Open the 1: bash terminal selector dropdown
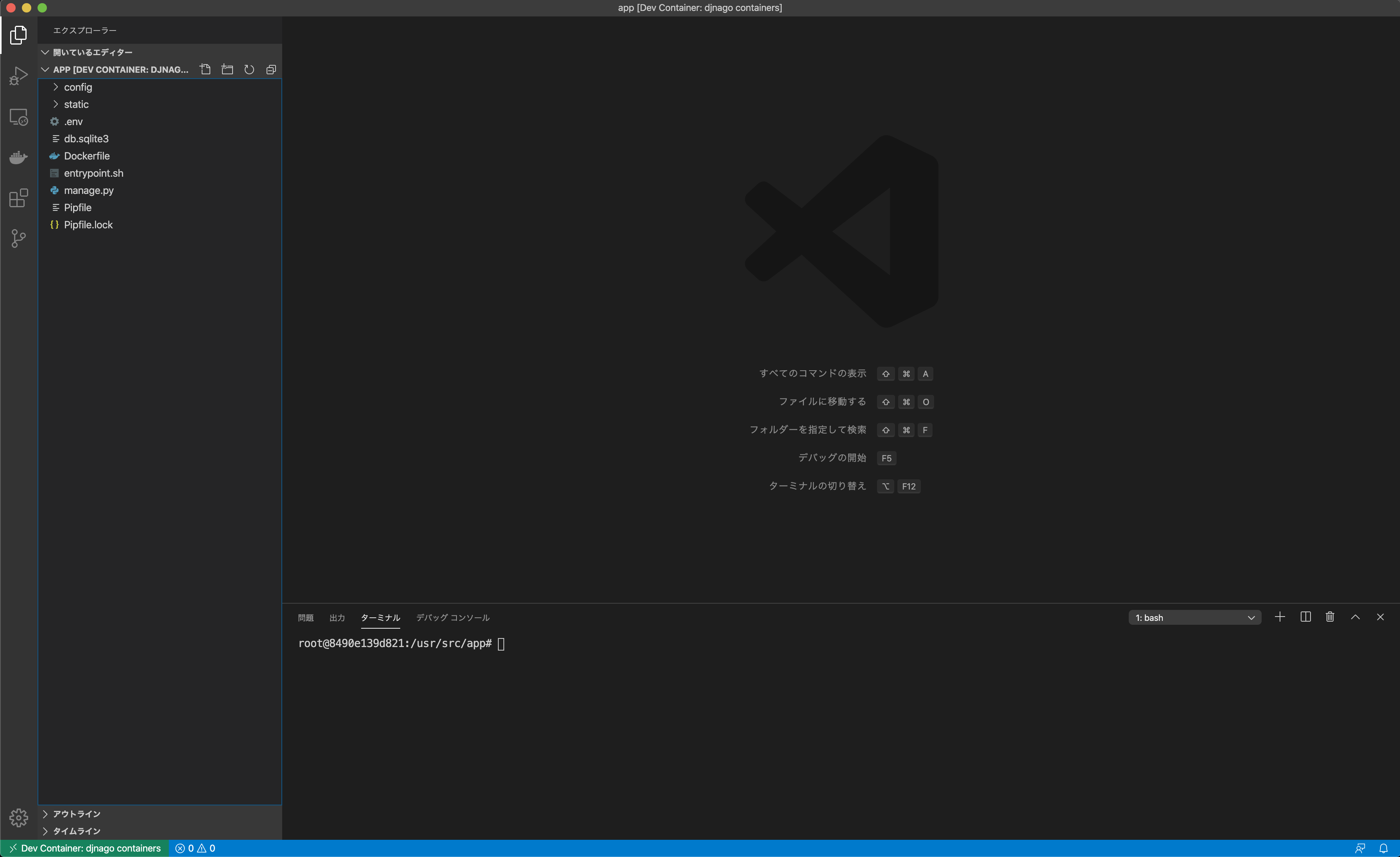Screen dimensions: 1400x857 1194,618
